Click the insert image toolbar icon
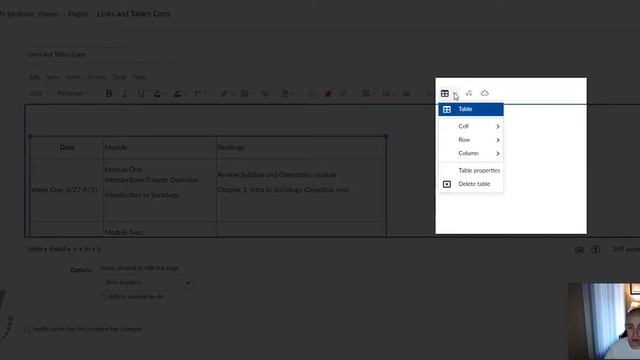 coord(244,93)
